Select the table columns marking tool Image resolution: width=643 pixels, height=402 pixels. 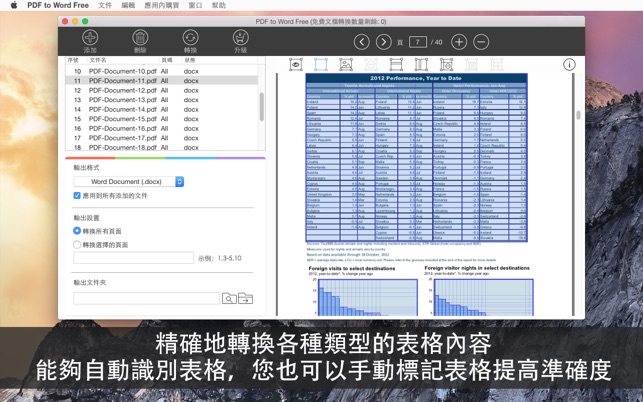421,64
